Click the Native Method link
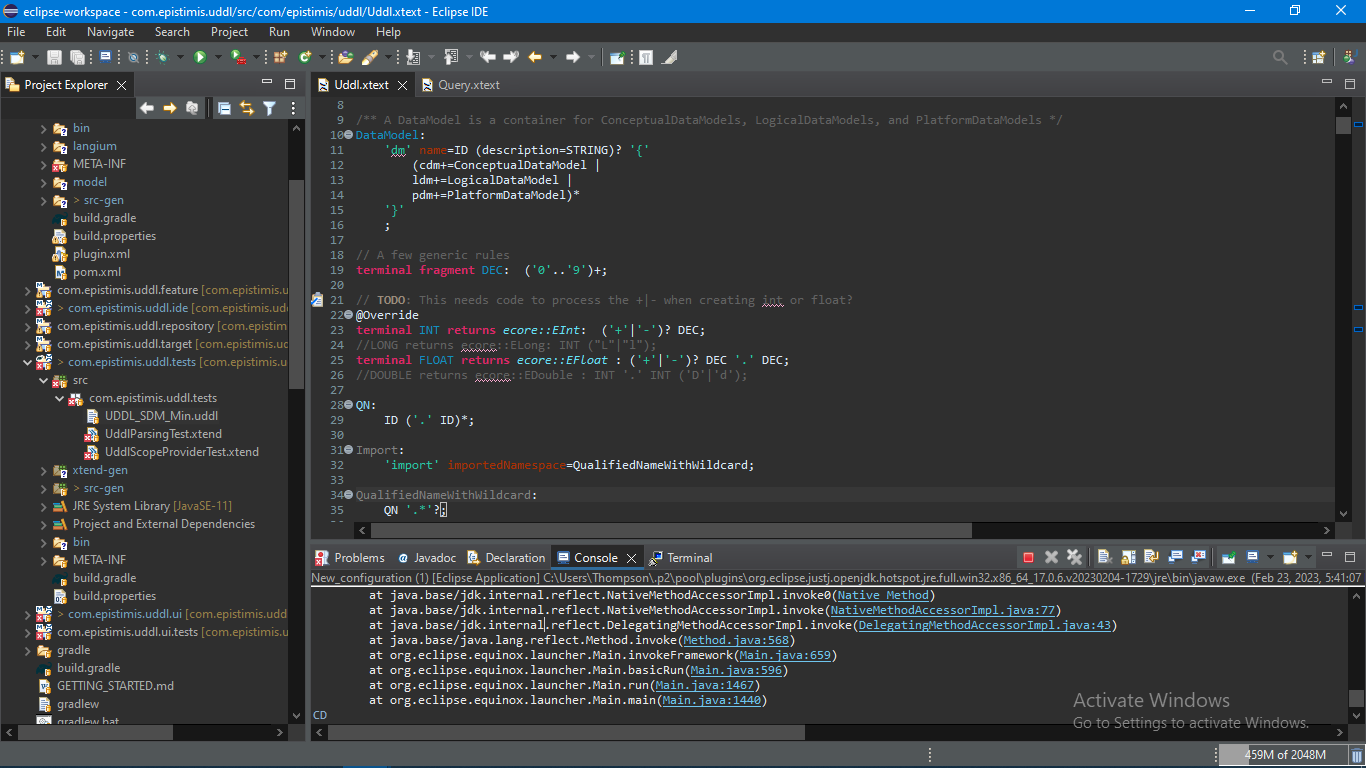 (x=883, y=595)
